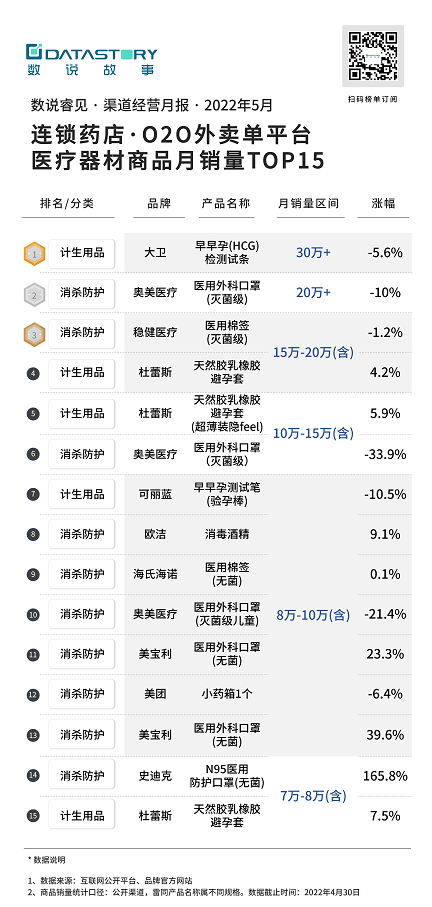Click the gold rank 1 hexagon badge
The image size is (432, 907).
pos(34,253)
